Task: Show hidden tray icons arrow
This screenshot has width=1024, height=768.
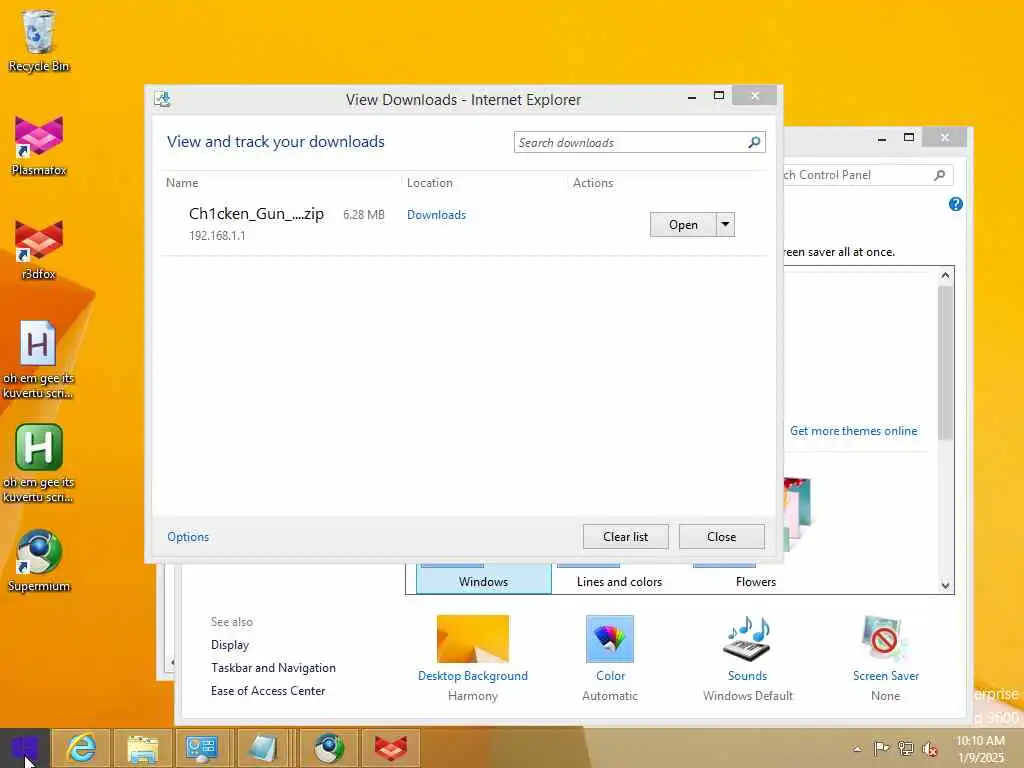Action: pyautogui.click(x=857, y=748)
